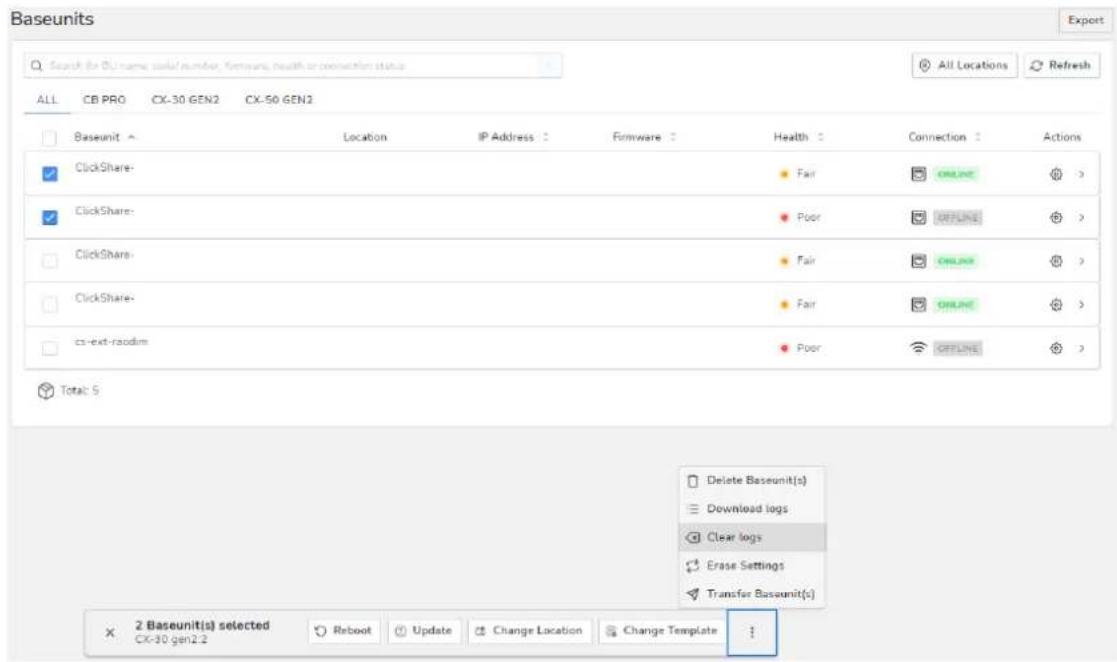Screen dimensions: 1117x662
Task: Click the wifi connection icon in last row
Action: 918,348
